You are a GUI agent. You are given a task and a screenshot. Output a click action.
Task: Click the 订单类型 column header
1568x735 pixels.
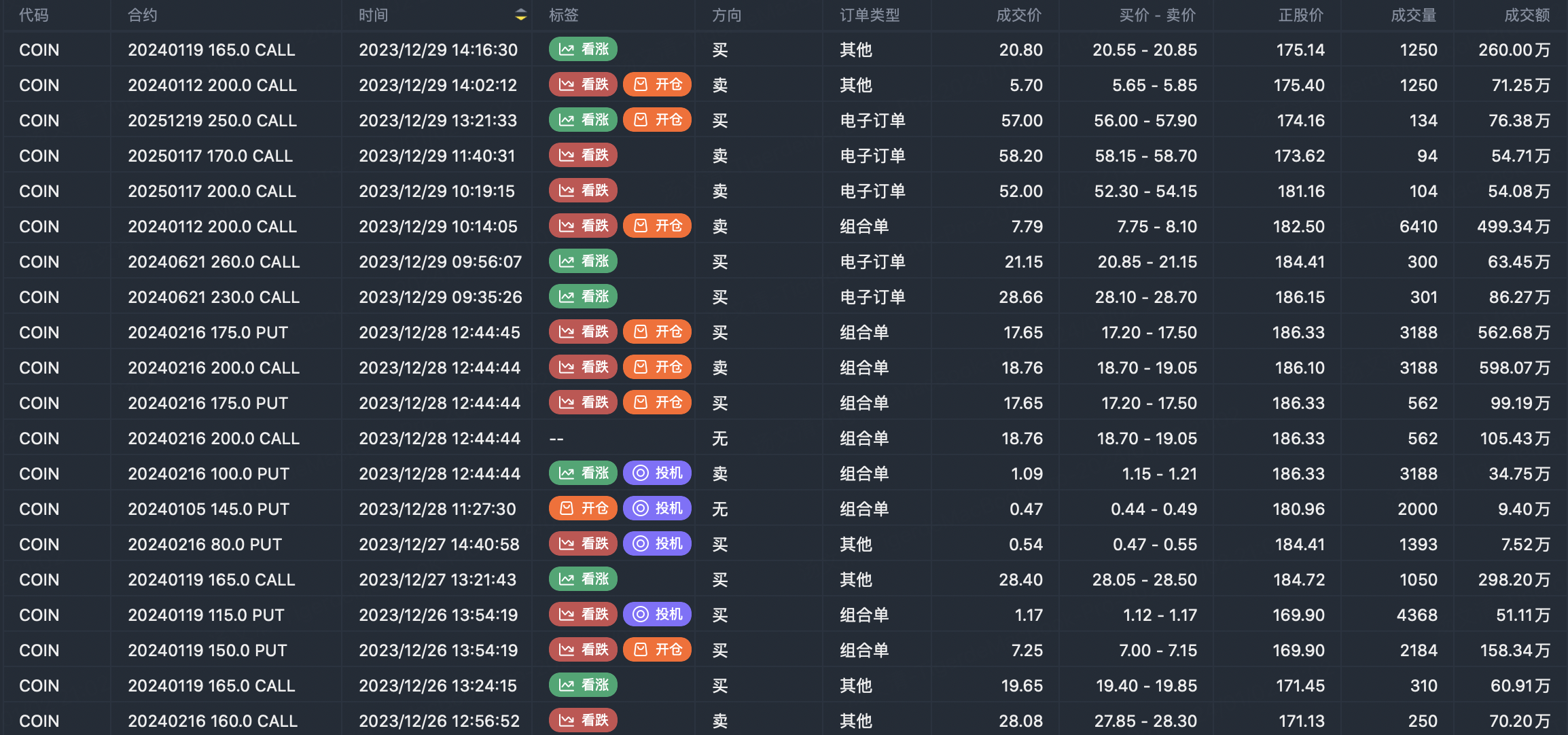click(870, 15)
